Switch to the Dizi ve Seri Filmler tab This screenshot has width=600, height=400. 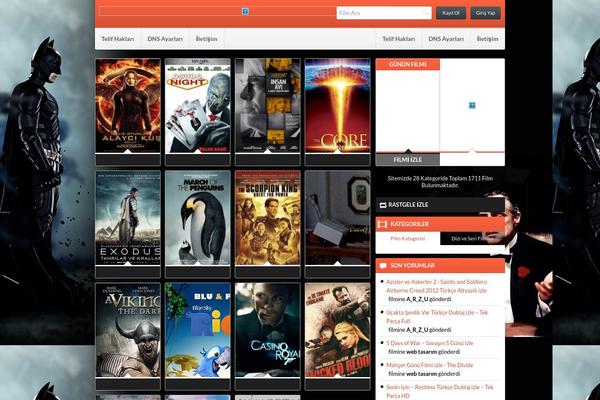pos(472,238)
